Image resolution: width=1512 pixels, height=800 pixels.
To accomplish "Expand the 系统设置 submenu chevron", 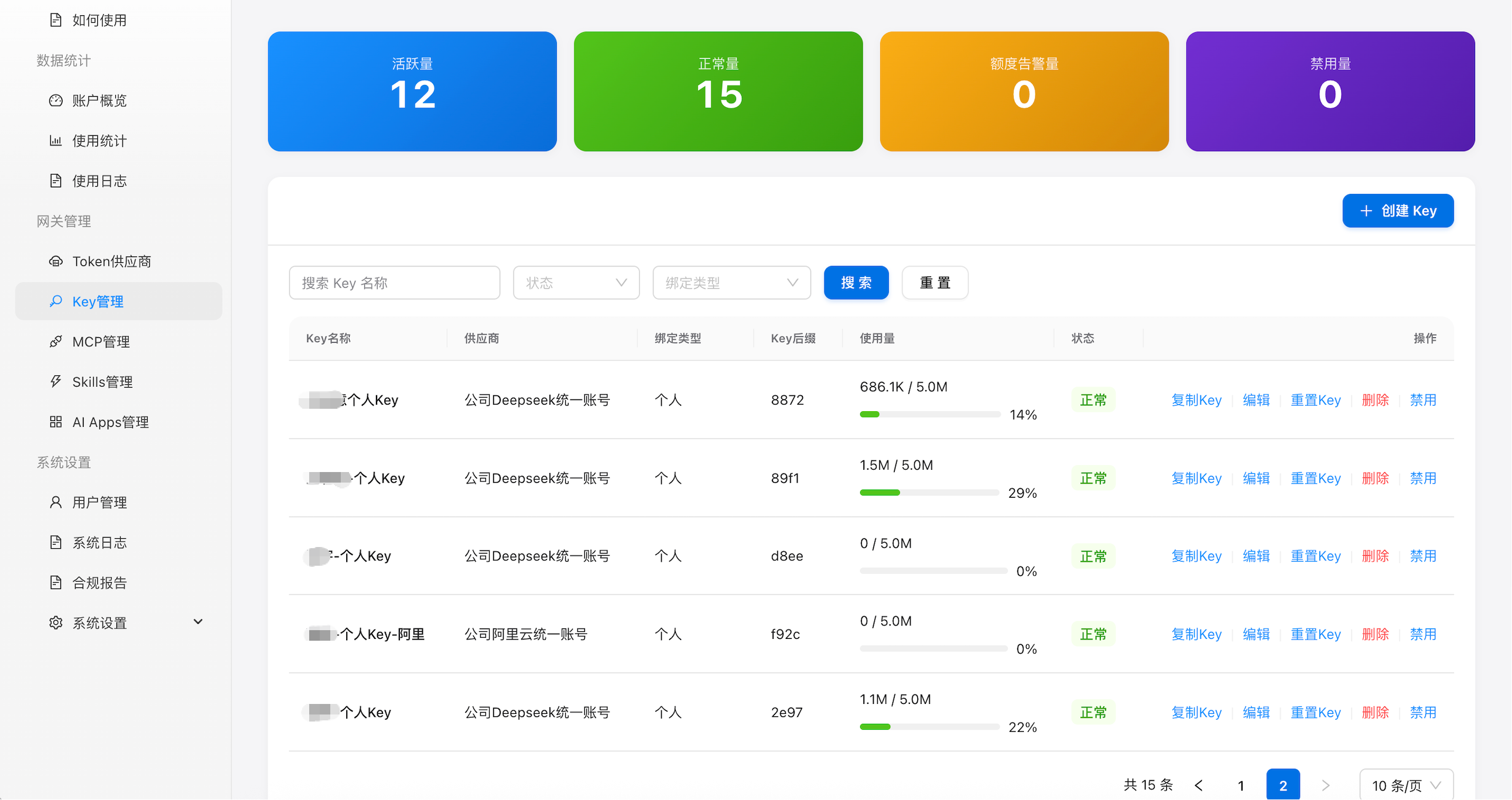I will (x=199, y=622).
